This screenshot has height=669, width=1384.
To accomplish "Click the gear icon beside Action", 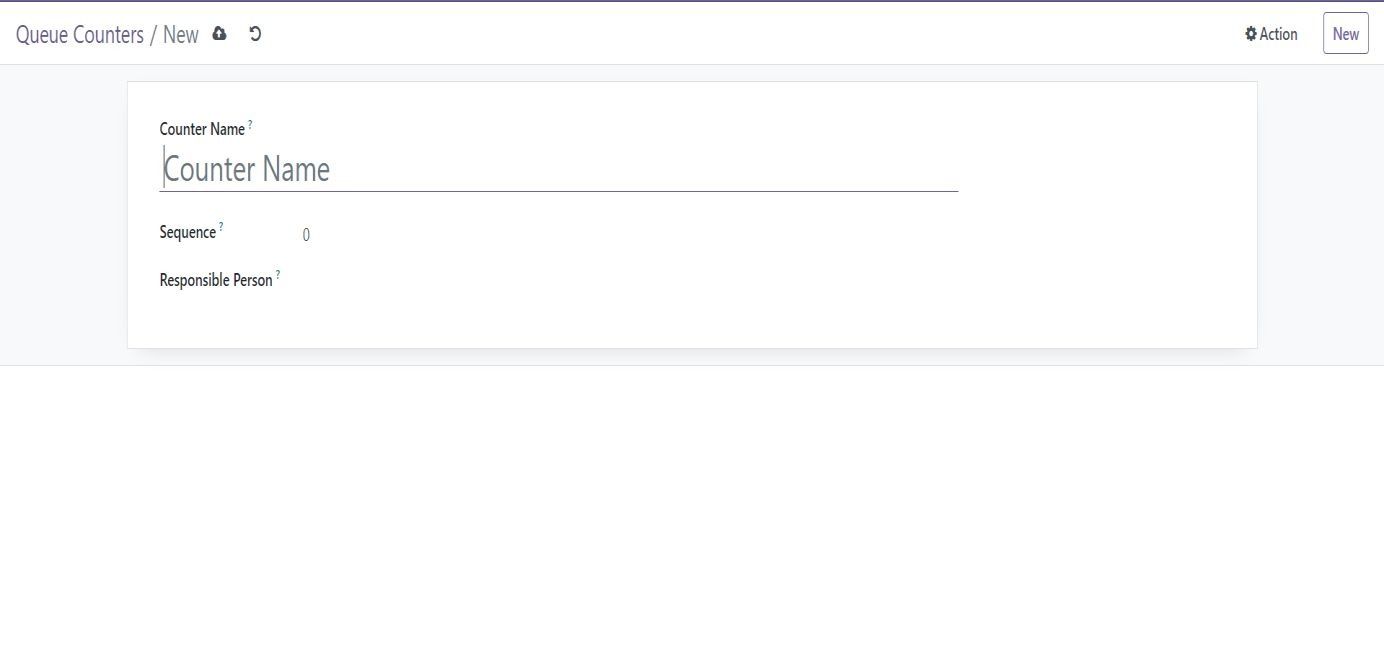I will coord(1250,34).
